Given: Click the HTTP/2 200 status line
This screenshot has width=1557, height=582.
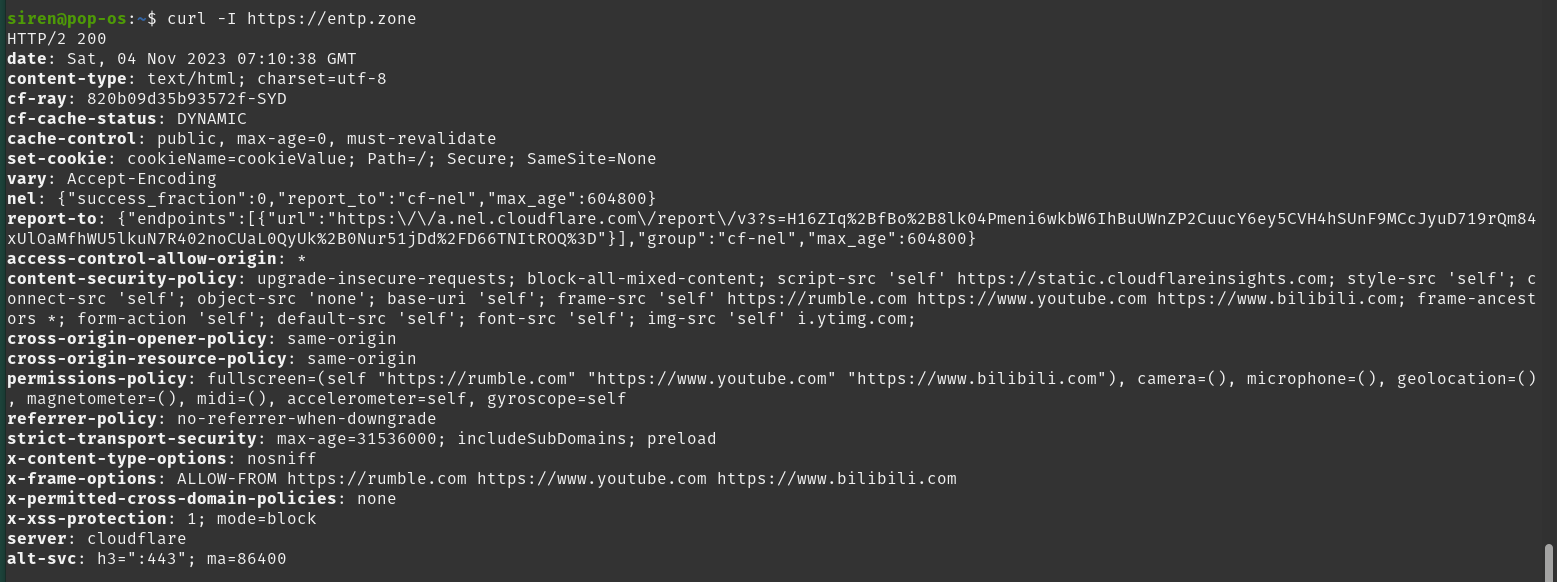Looking at the screenshot, I should click(57, 39).
